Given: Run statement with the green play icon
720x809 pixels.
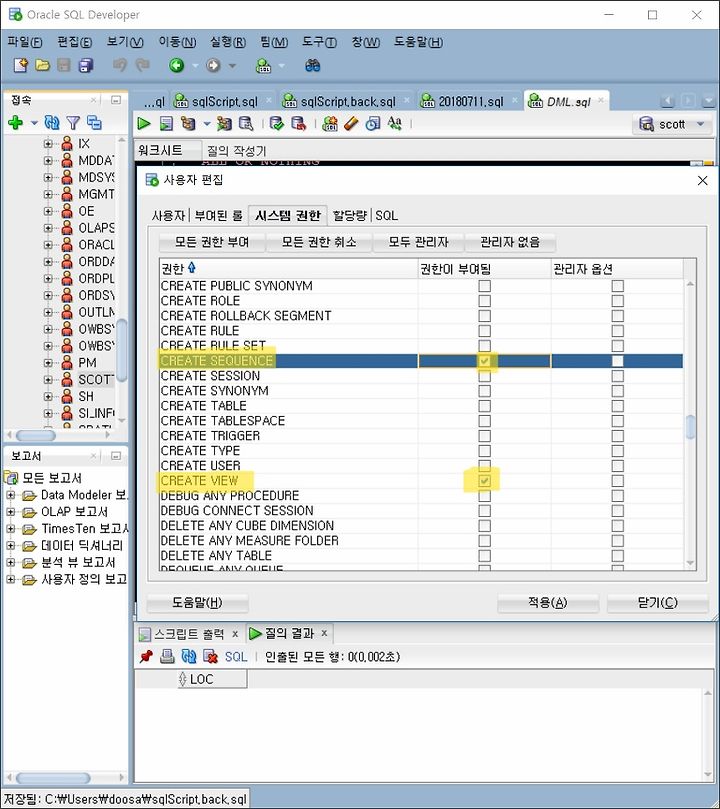Looking at the screenshot, I should (144, 123).
